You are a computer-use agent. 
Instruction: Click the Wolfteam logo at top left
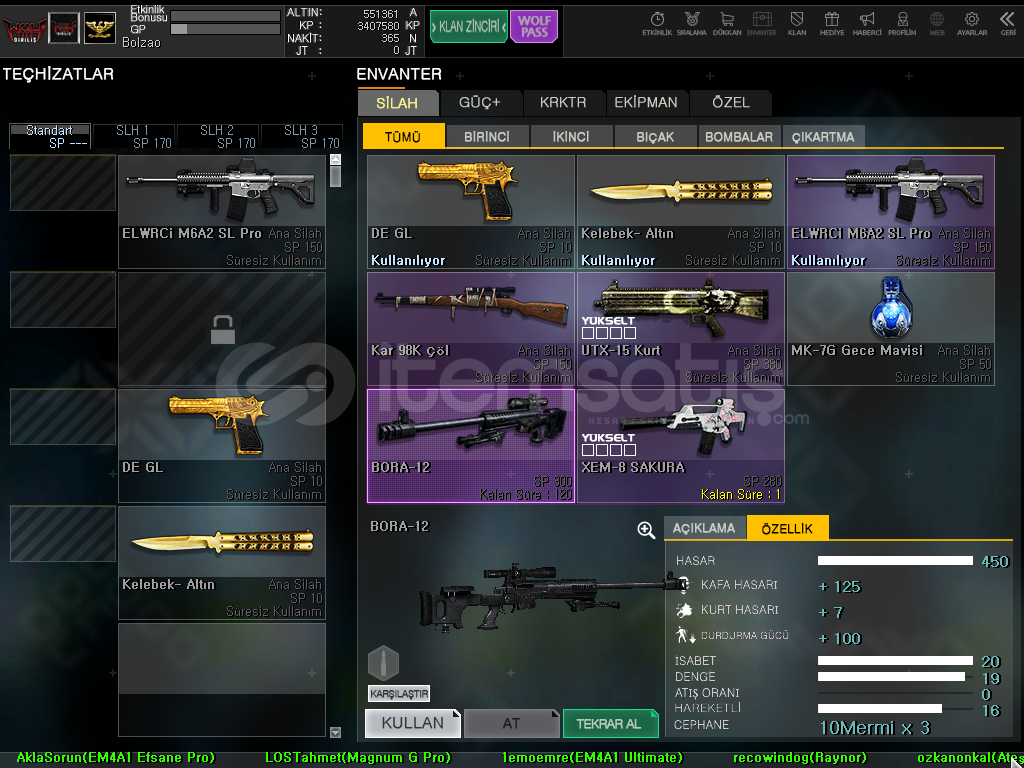[24, 29]
